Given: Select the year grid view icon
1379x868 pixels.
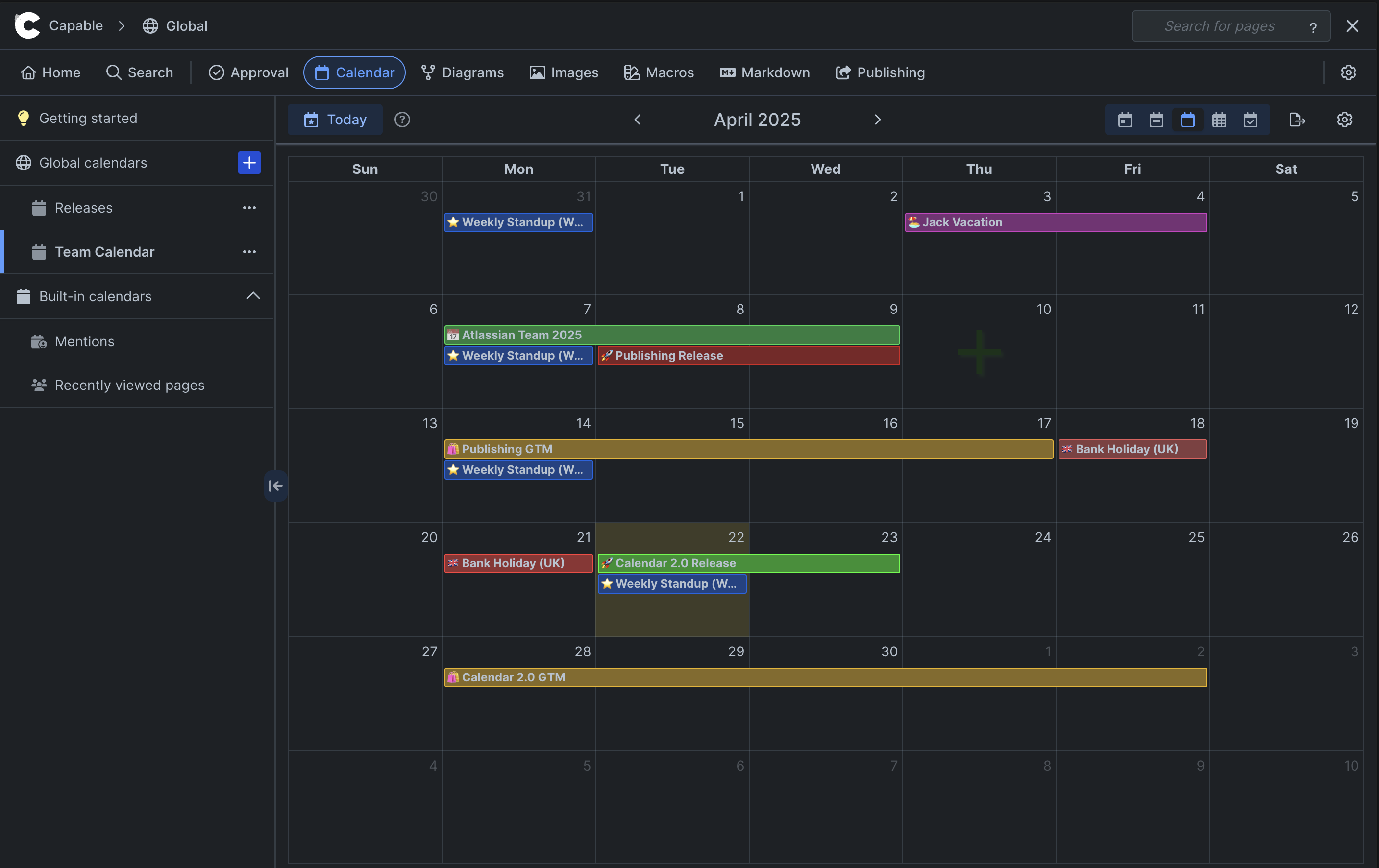Looking at the screenshot, I should [x=1219, y=120].
